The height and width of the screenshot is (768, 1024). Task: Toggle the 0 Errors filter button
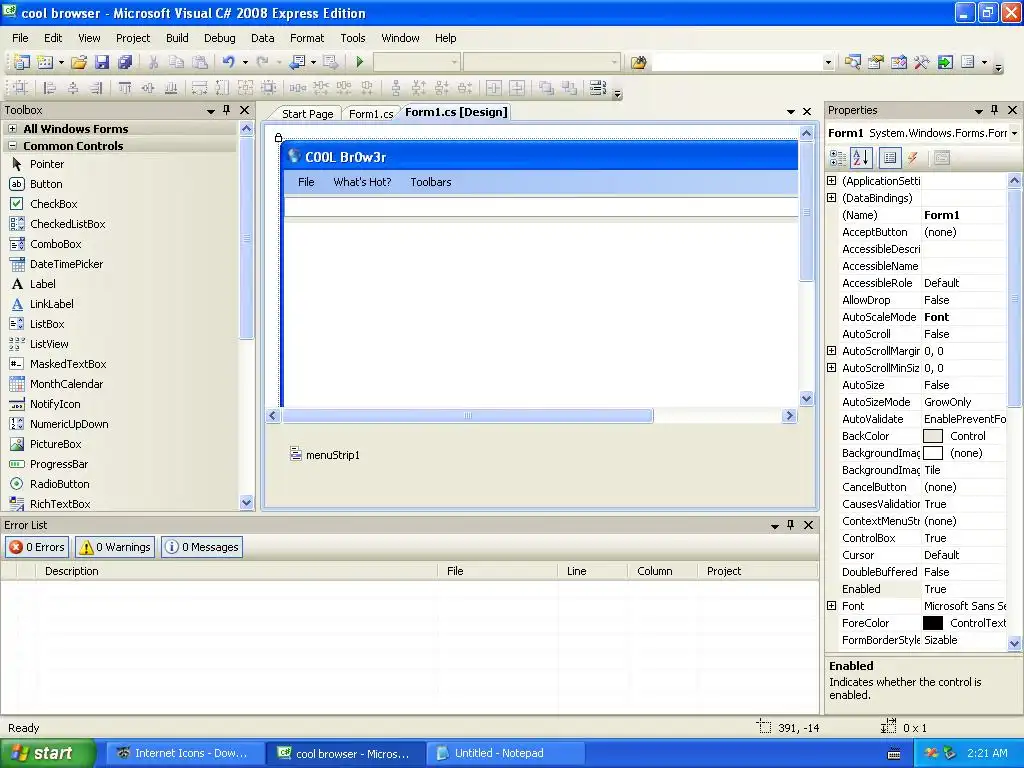[x=37, y=547]
